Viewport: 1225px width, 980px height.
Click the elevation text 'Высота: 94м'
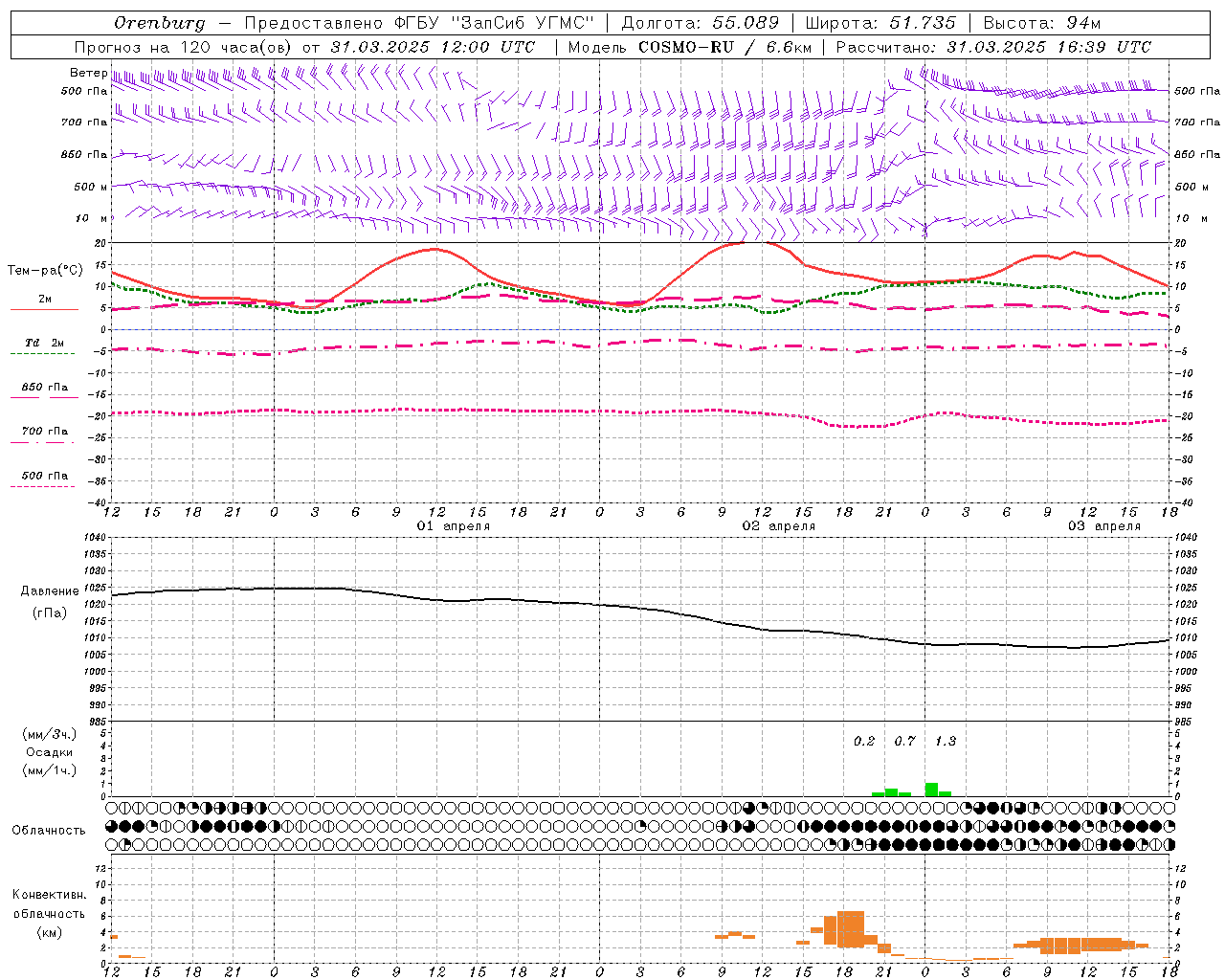(x=1042, y=23)
